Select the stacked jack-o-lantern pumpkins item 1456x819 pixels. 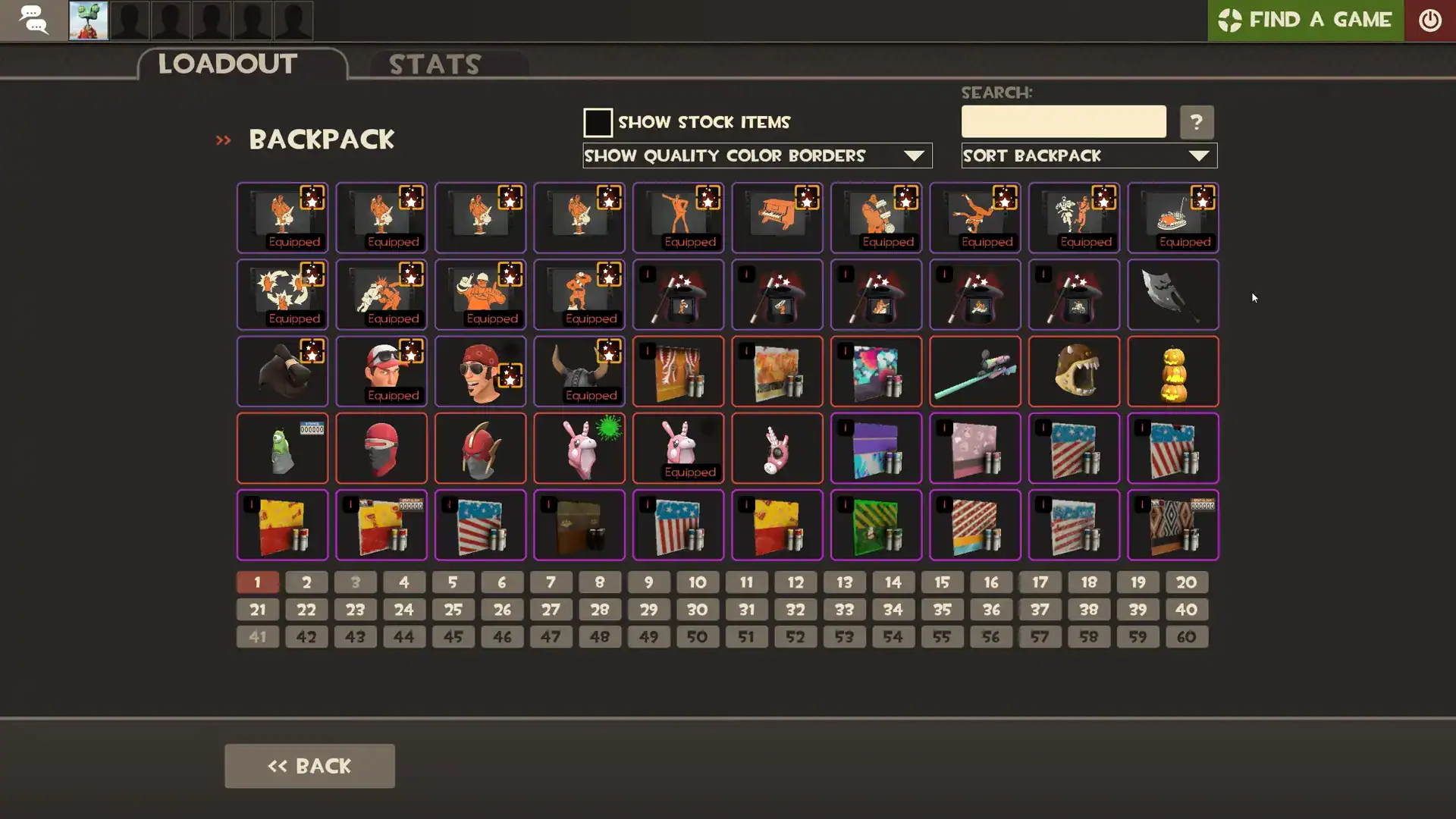[x=1172, y=372]
